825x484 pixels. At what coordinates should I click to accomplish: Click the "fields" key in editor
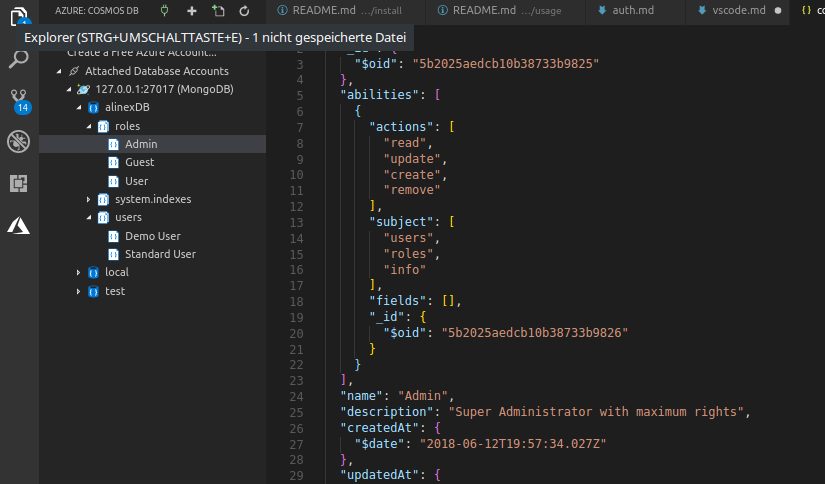[400, 301]
